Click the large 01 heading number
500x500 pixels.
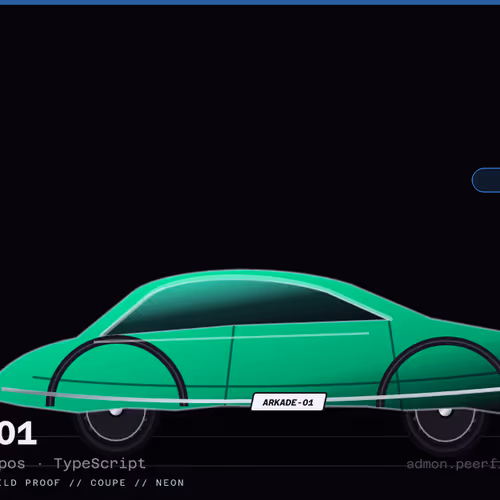tap(17, 433)
